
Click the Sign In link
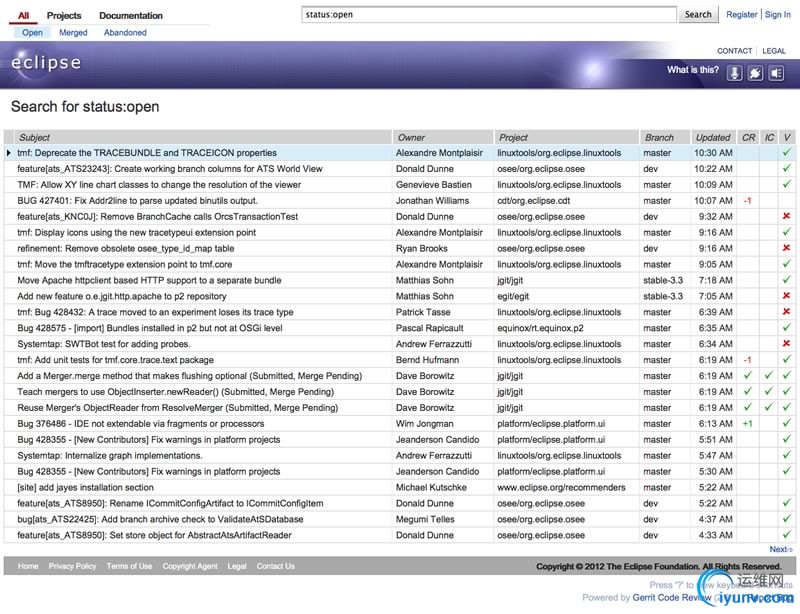pos(778,14)
